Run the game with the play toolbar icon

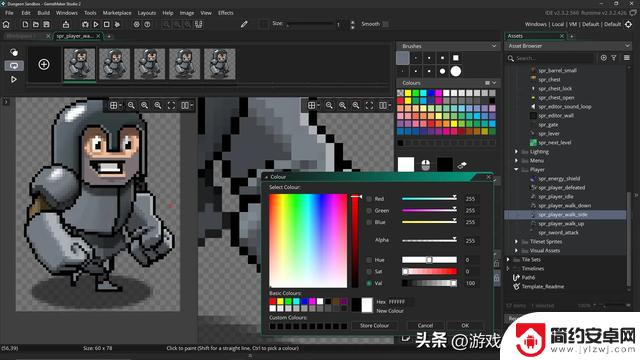tap(96, 24)
